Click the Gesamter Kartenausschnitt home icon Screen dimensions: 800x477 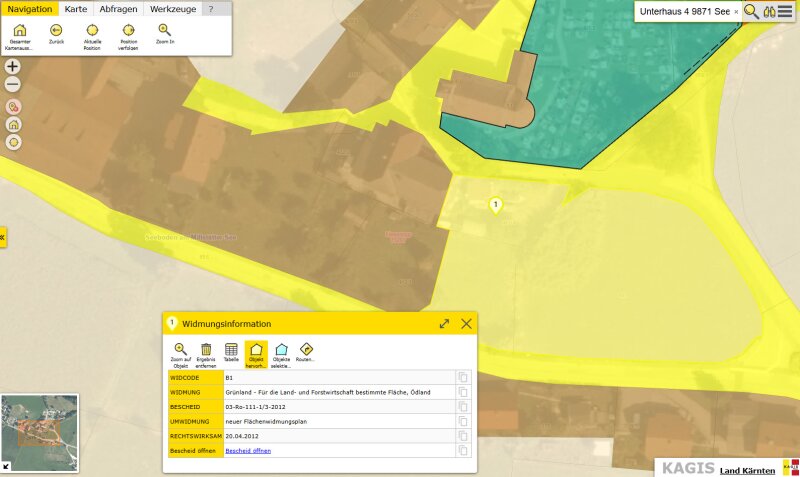click(19, 31)
